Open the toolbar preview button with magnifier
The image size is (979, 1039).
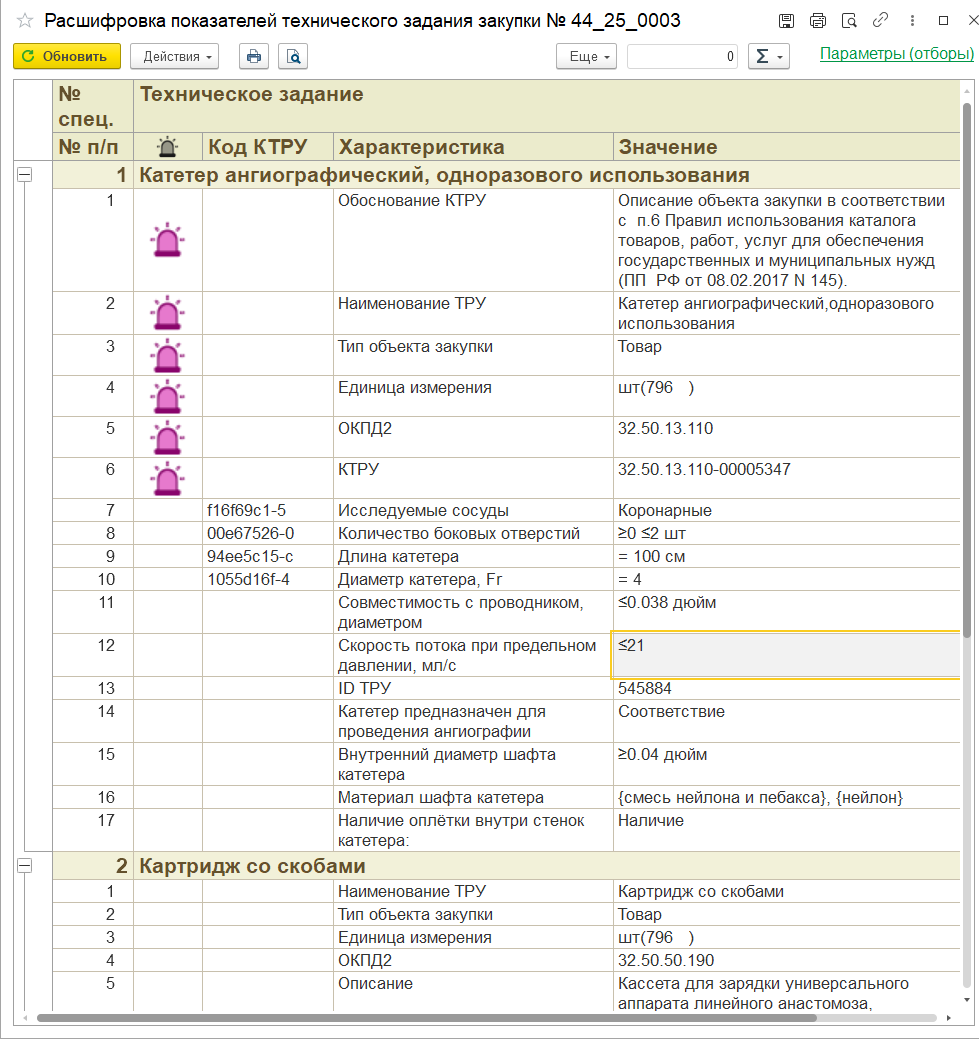click(293, 56)
